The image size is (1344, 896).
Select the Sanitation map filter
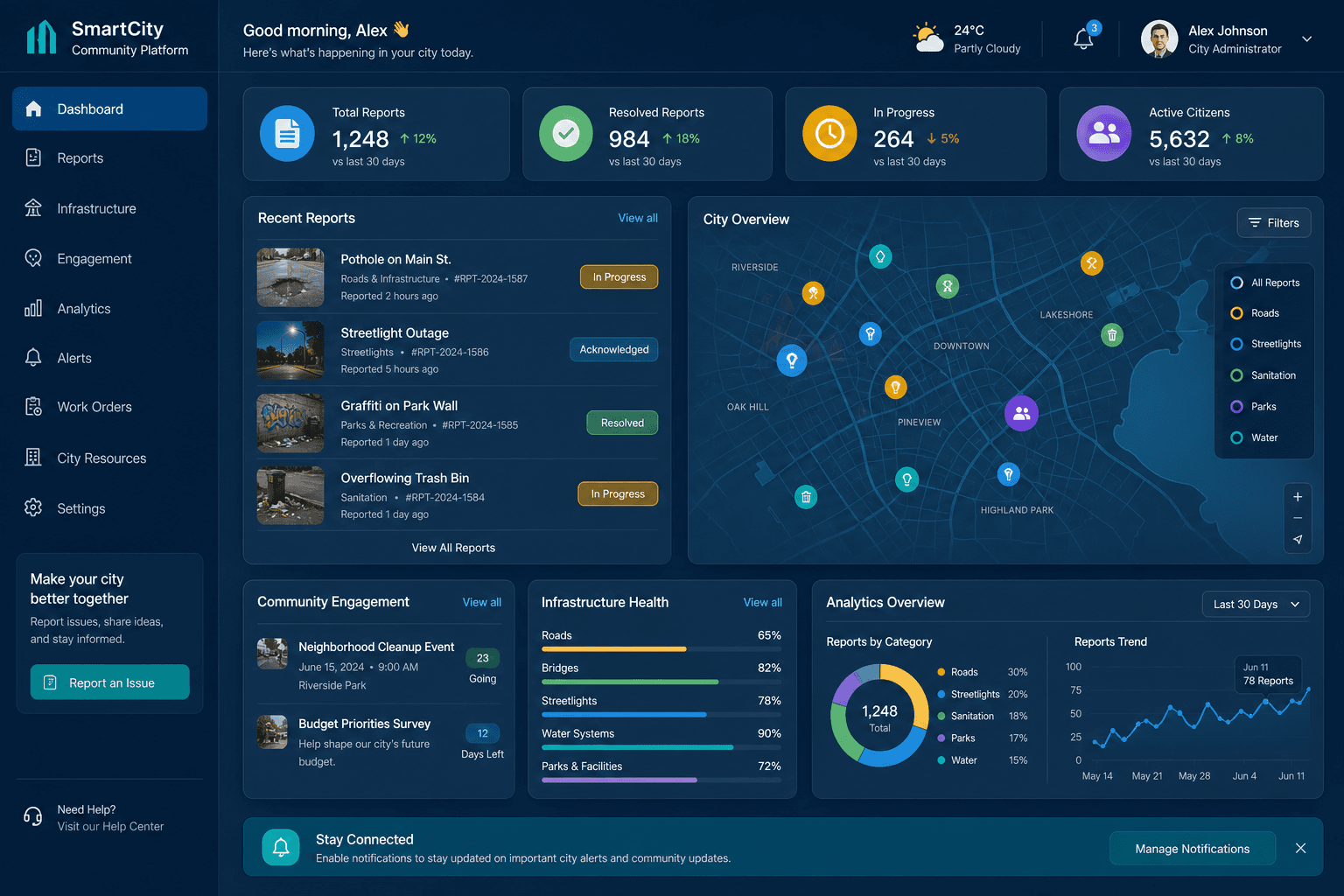point(1263,375)
